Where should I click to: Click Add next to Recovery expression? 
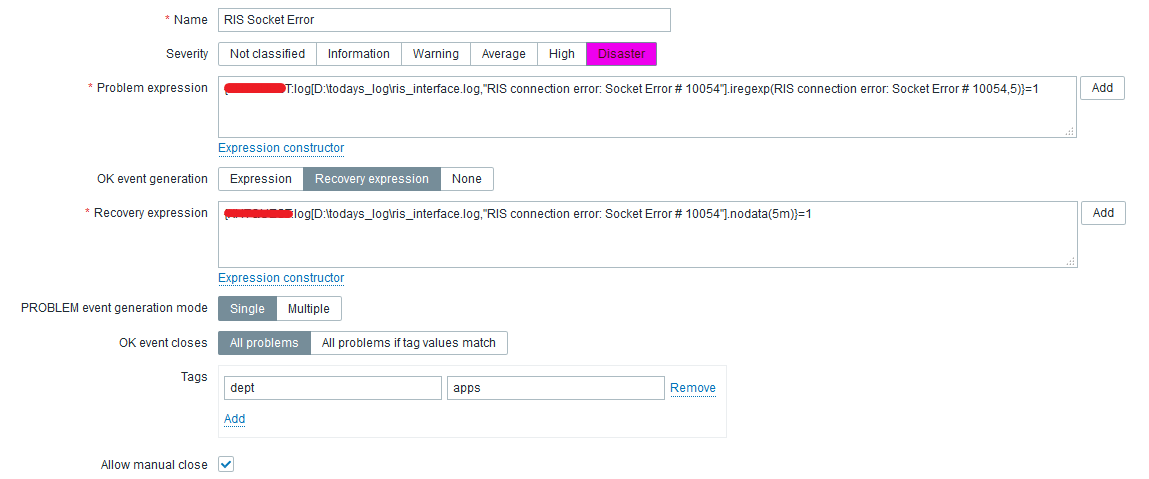(x=1102, y=213)
